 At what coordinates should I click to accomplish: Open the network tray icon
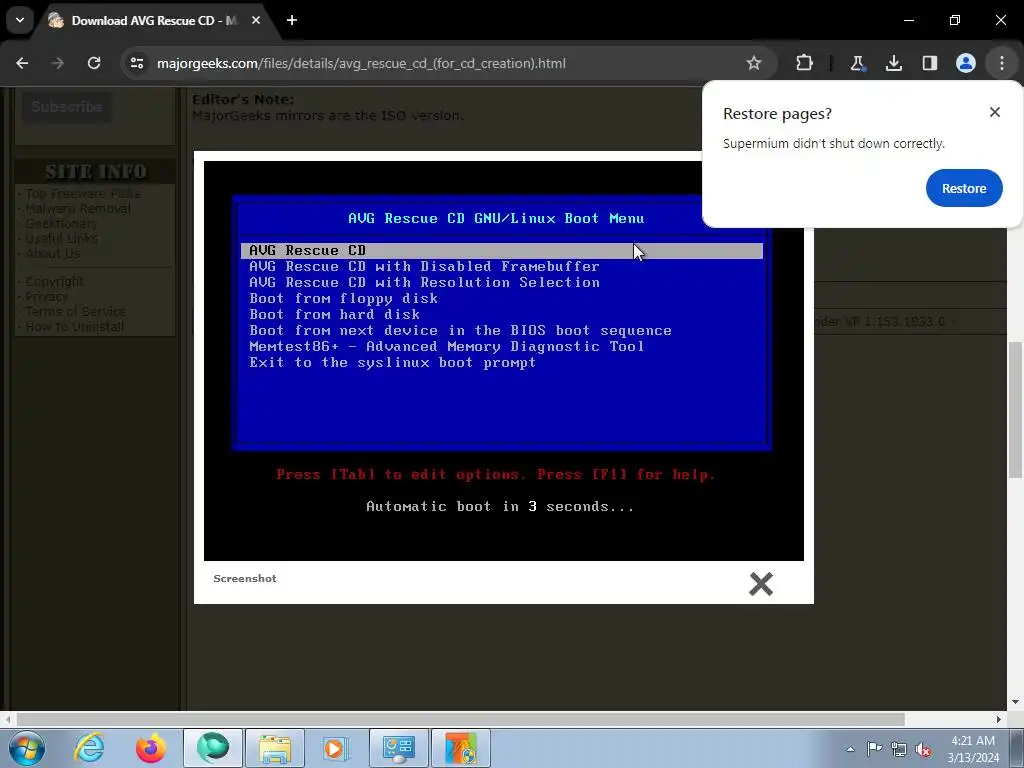pos(899,749)
